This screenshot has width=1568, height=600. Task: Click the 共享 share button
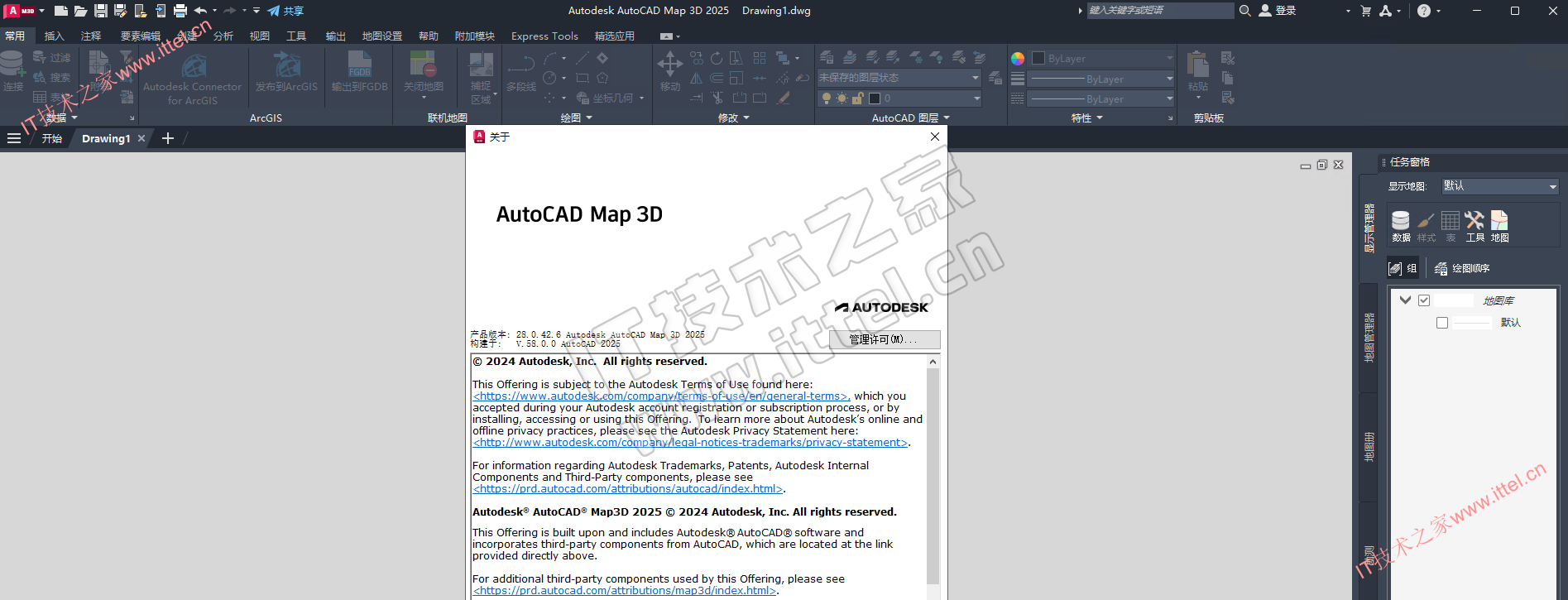[285, 11]
